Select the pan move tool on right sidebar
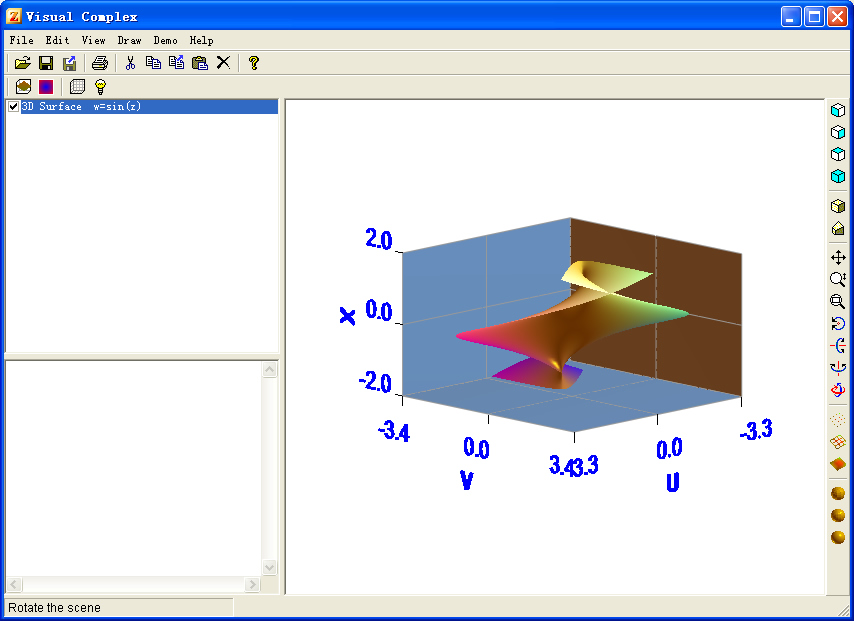 click(840, 257)
